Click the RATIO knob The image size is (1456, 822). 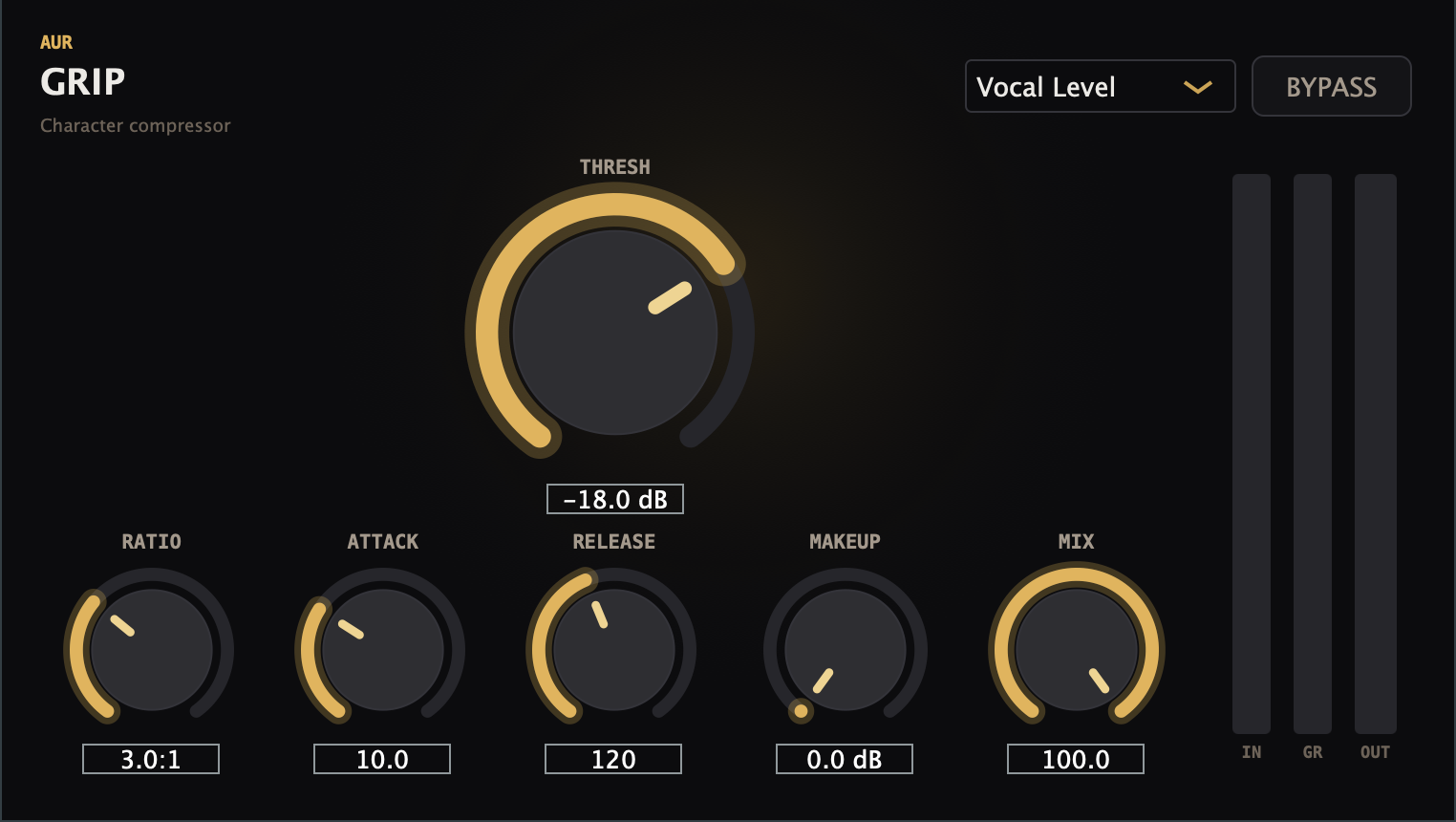pos(151,650)
